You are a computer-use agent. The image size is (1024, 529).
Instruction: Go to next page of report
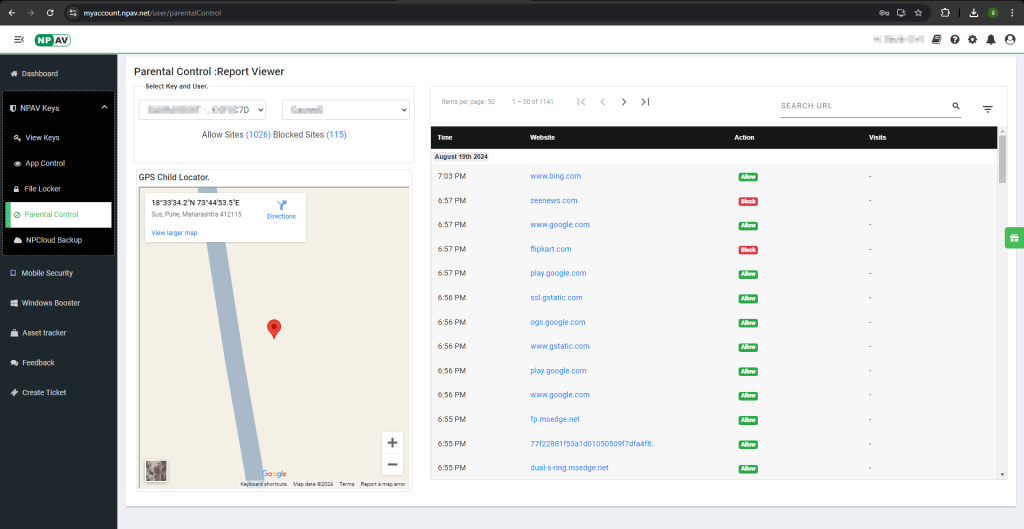click(623, 102)
